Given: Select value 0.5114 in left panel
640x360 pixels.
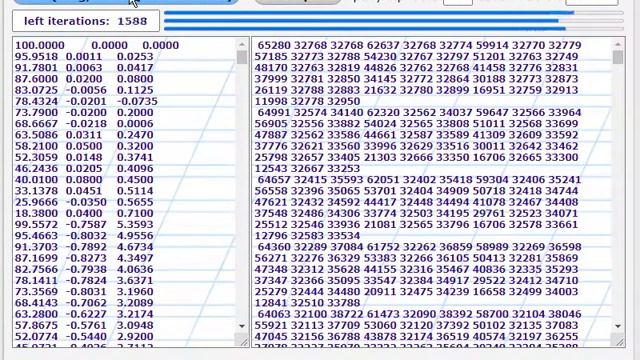Looking at the screenshot, I should click(135, 191).
